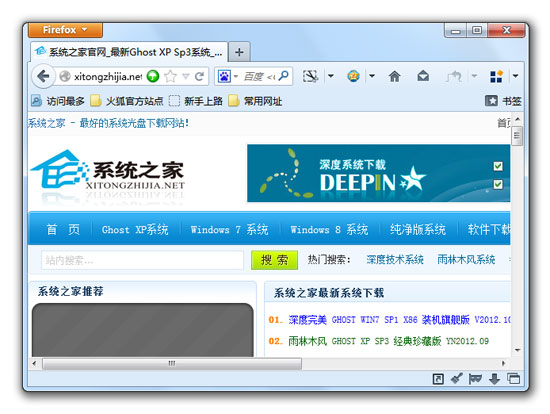The image size is (550, 414).
Task: Click the paw icon in the search box
Action: pos(224,76)
